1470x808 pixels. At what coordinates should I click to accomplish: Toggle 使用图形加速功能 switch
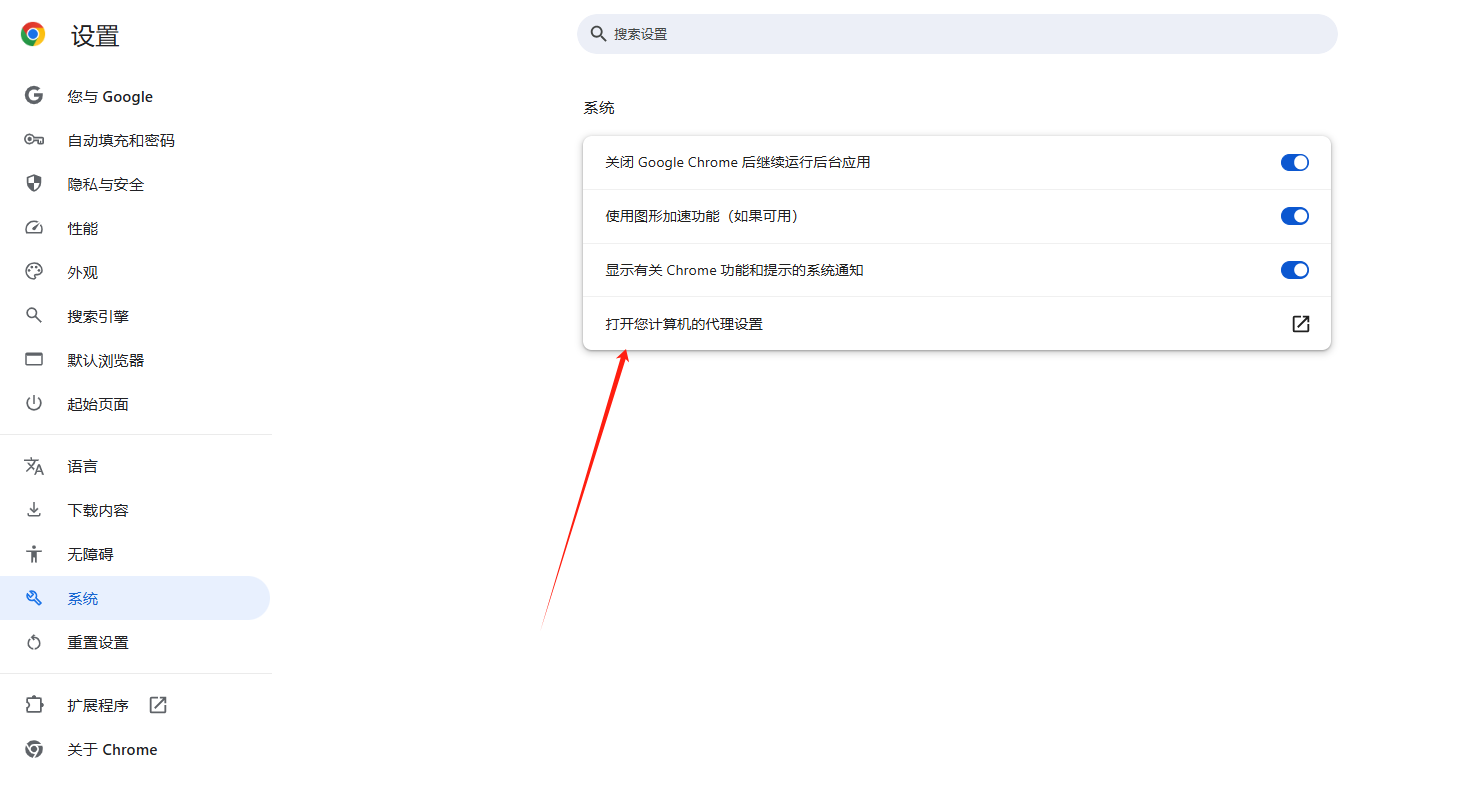1295,216
